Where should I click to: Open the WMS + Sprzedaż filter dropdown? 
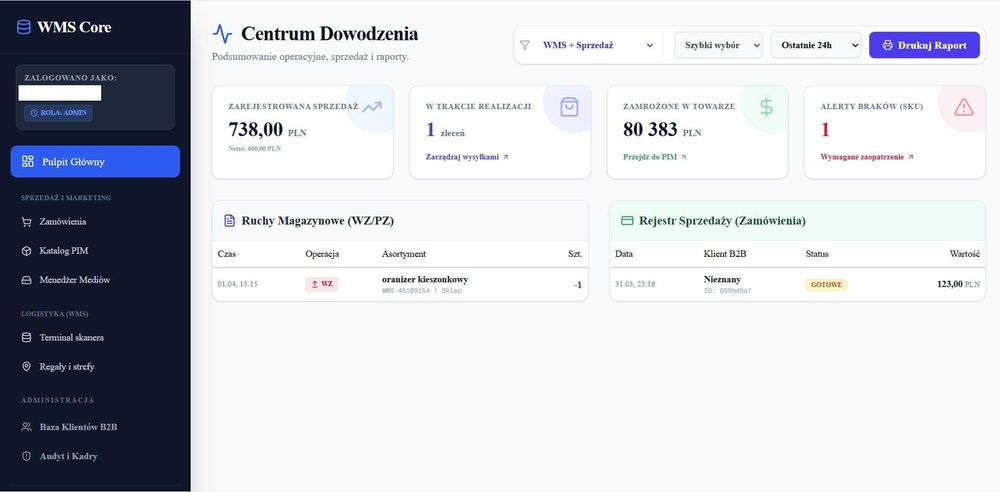click(597, 45)
